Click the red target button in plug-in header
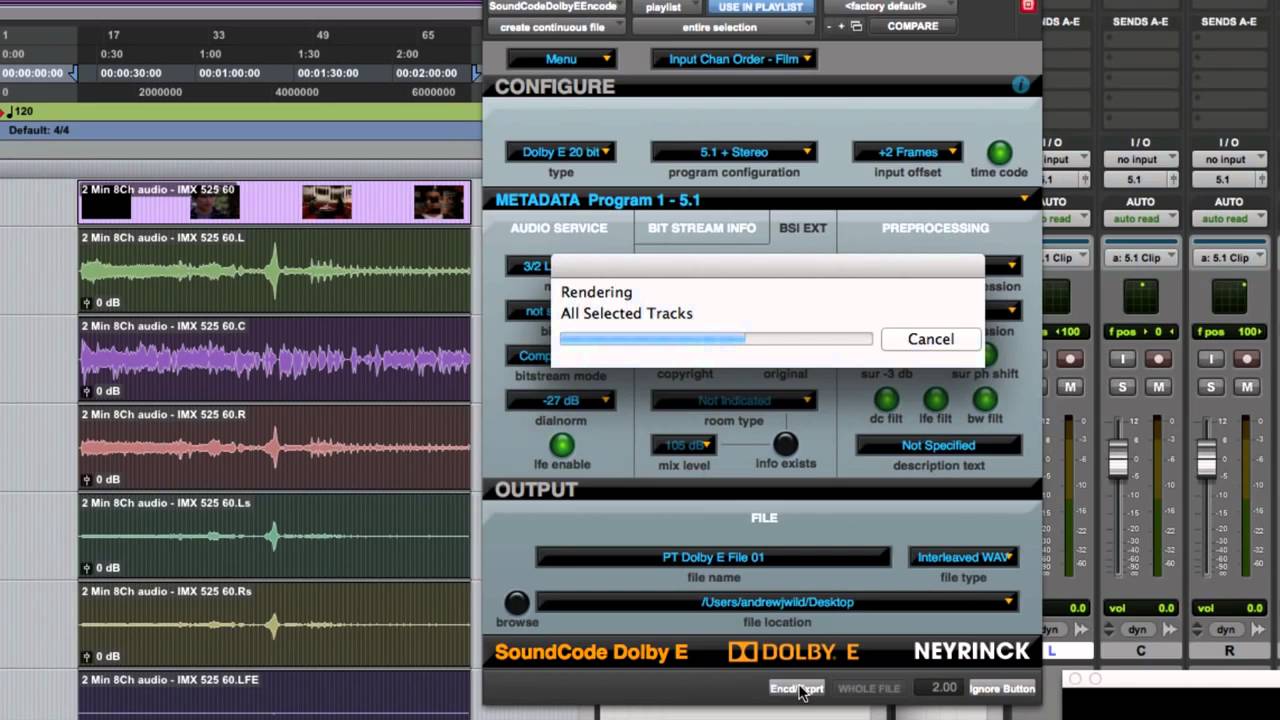 coord(1027,6)
